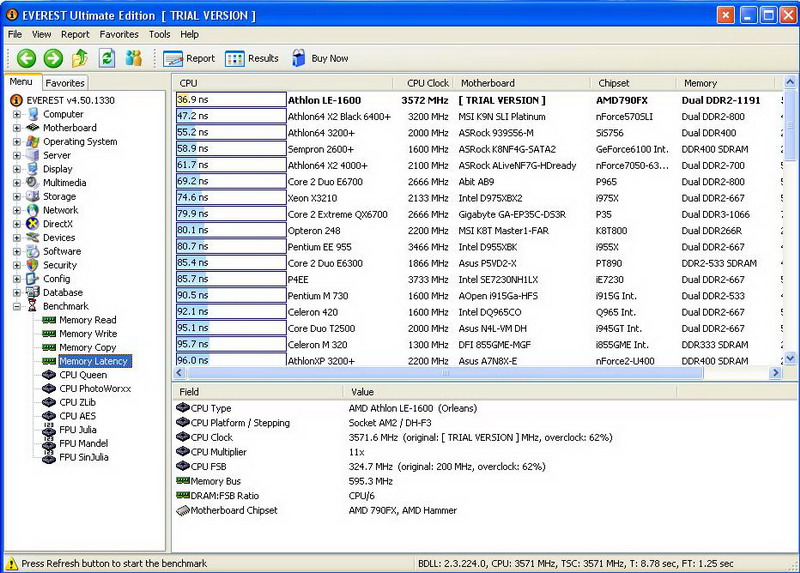Select the Memory Write benchmark icon
This screenshot has width=800, height=573.
click(49, 334)
